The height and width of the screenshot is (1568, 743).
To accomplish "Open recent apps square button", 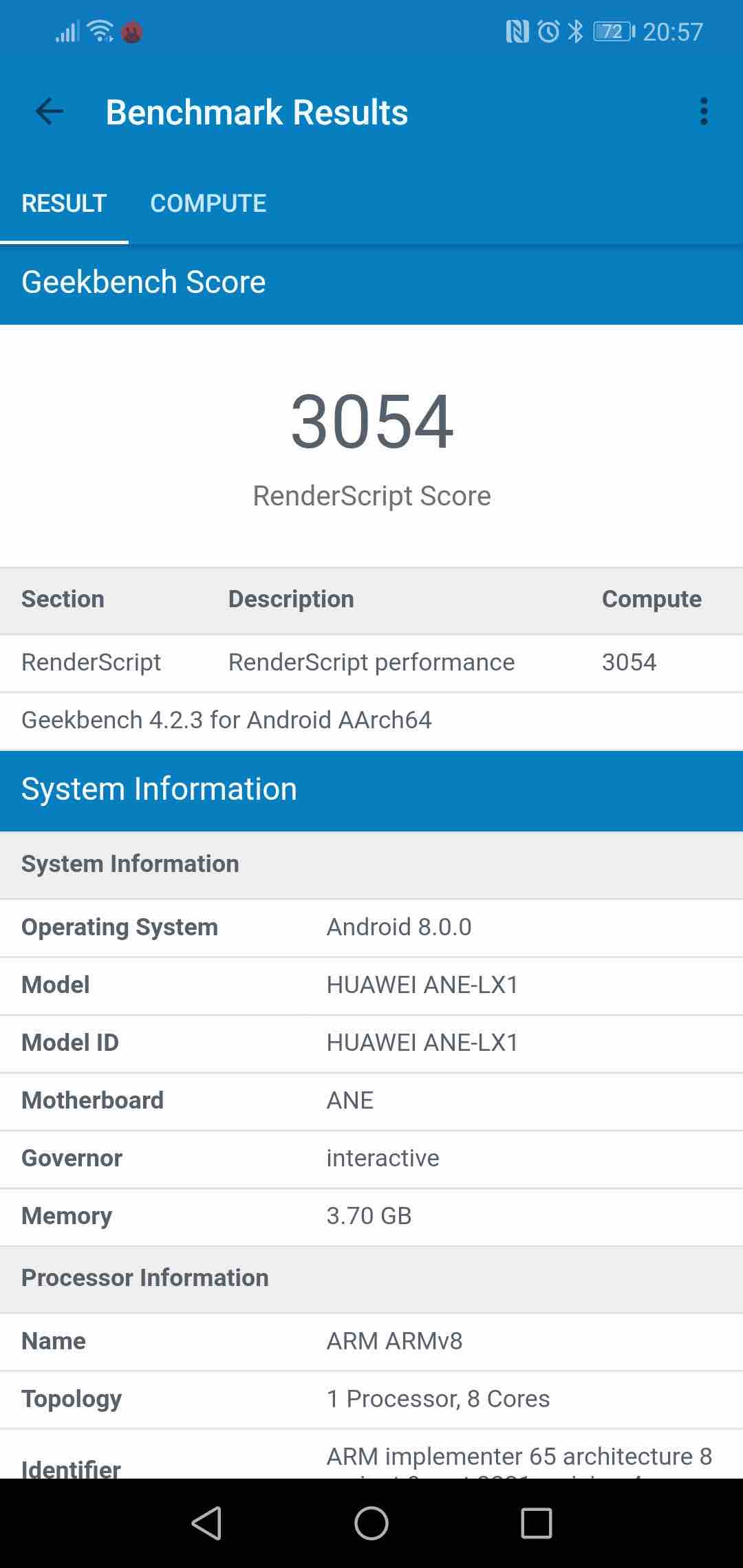I will 536,1523.
